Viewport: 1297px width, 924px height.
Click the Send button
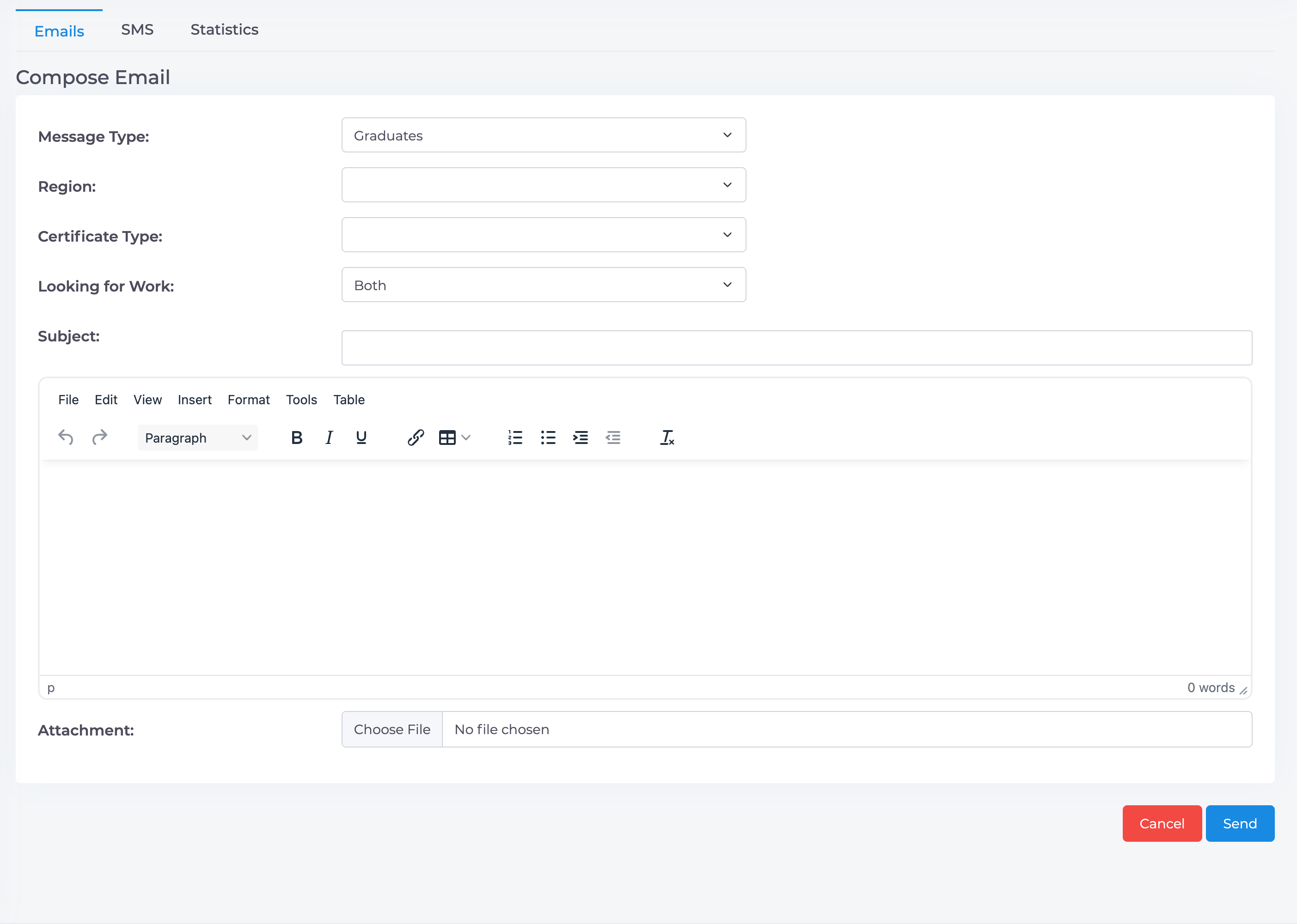pos(1240,823)
